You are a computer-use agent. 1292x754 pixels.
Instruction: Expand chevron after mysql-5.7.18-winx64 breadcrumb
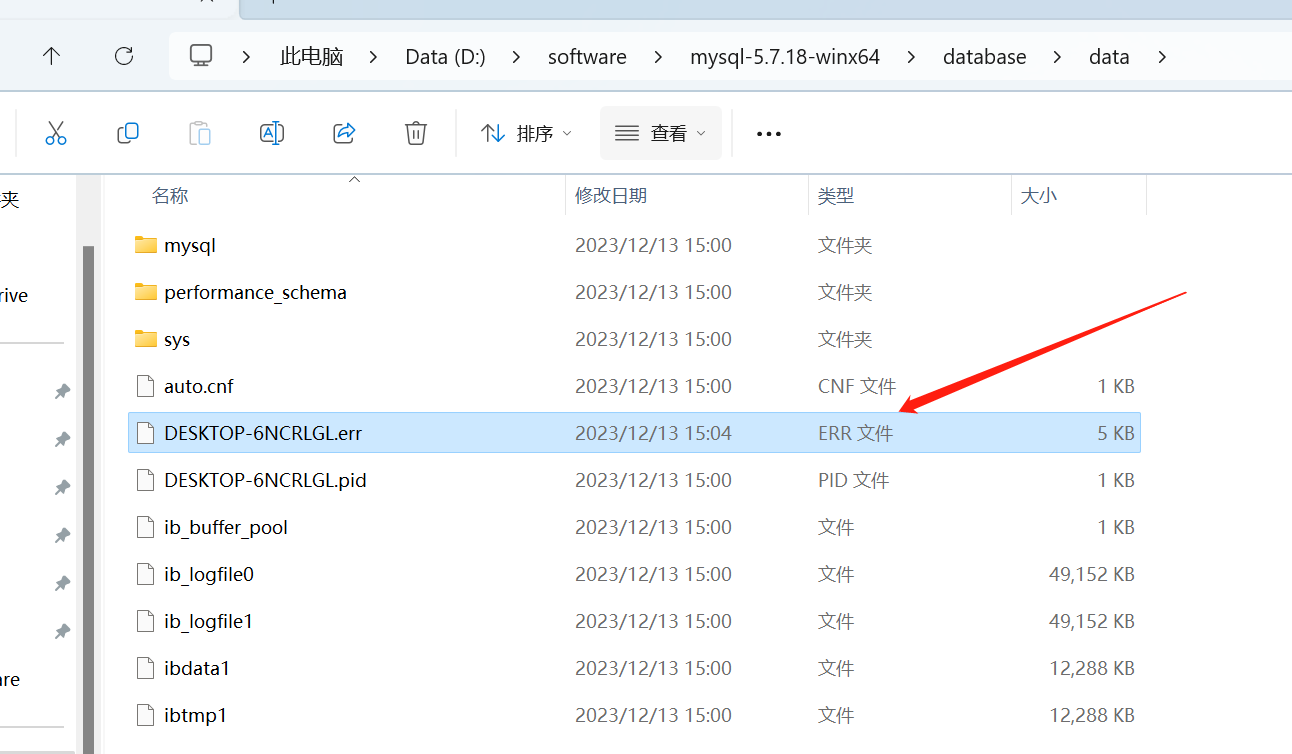[x=911, y=57]
